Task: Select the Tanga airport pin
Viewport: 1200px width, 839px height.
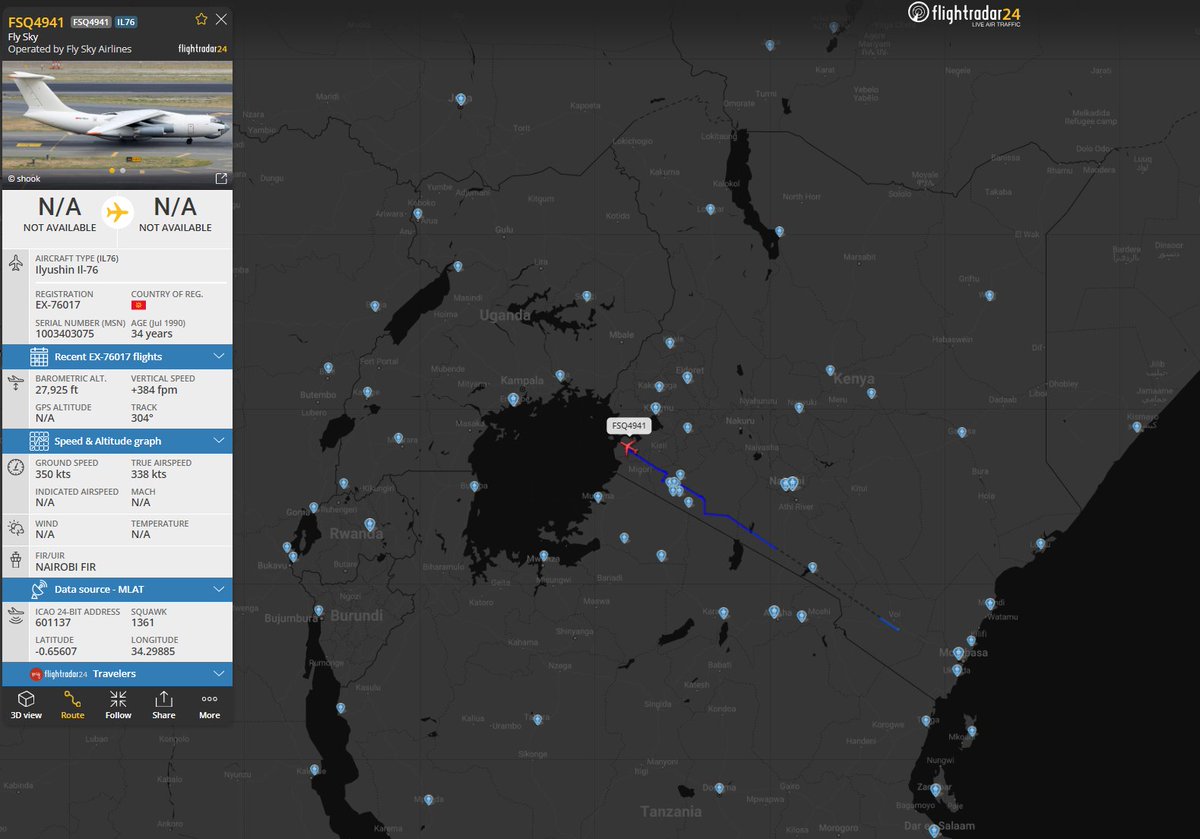Action: tap(926, 721)
